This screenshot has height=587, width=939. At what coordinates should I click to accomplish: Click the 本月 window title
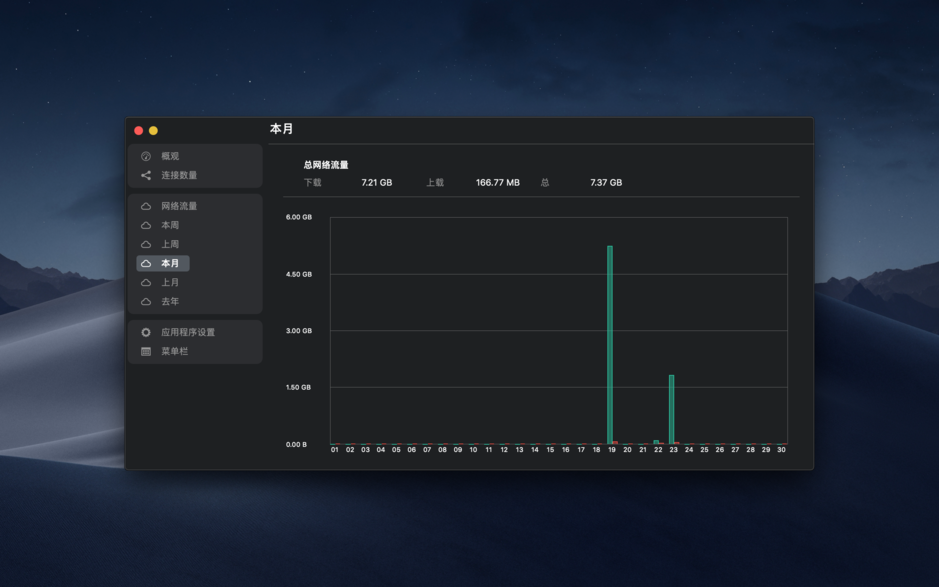pos(281,129)
